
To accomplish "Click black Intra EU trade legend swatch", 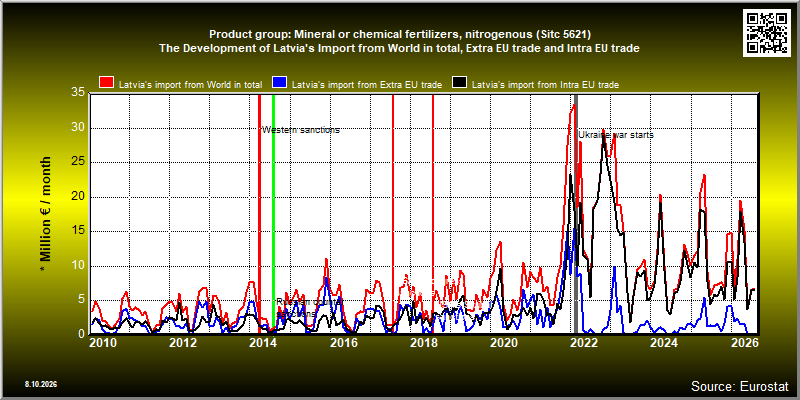I will (x=460, y=83).
